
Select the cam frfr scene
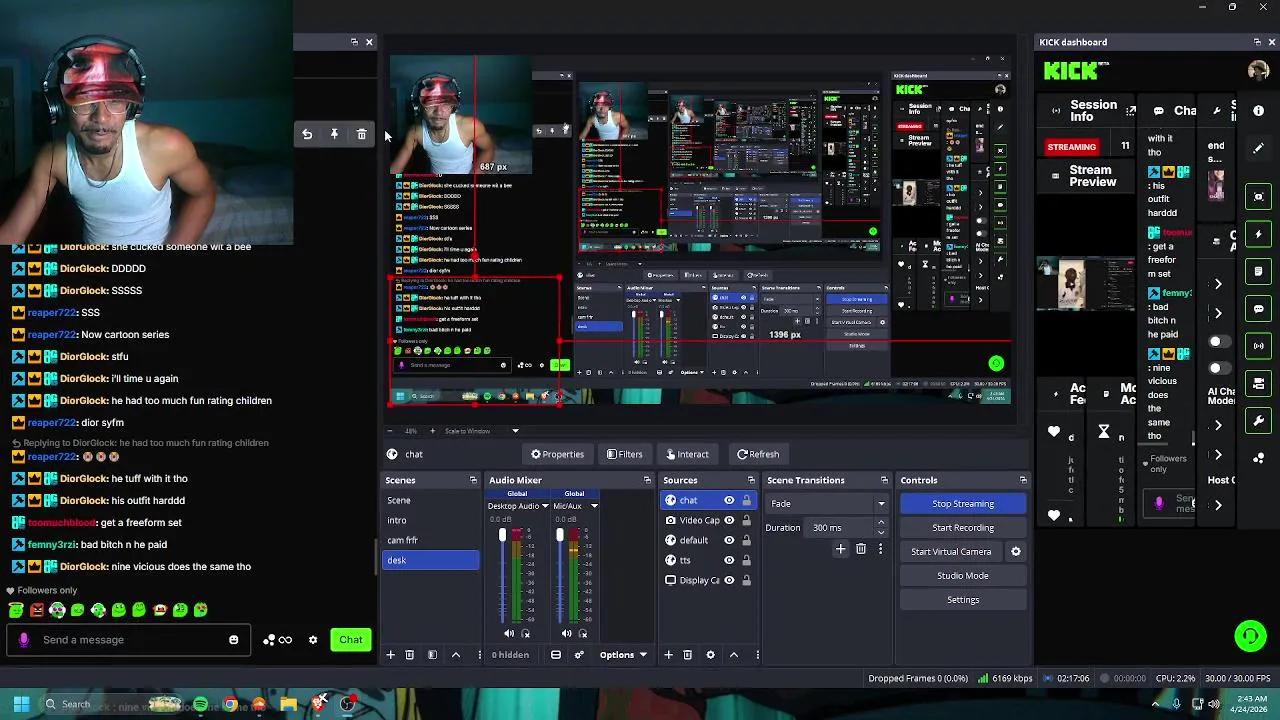click(x=431, y=540)
